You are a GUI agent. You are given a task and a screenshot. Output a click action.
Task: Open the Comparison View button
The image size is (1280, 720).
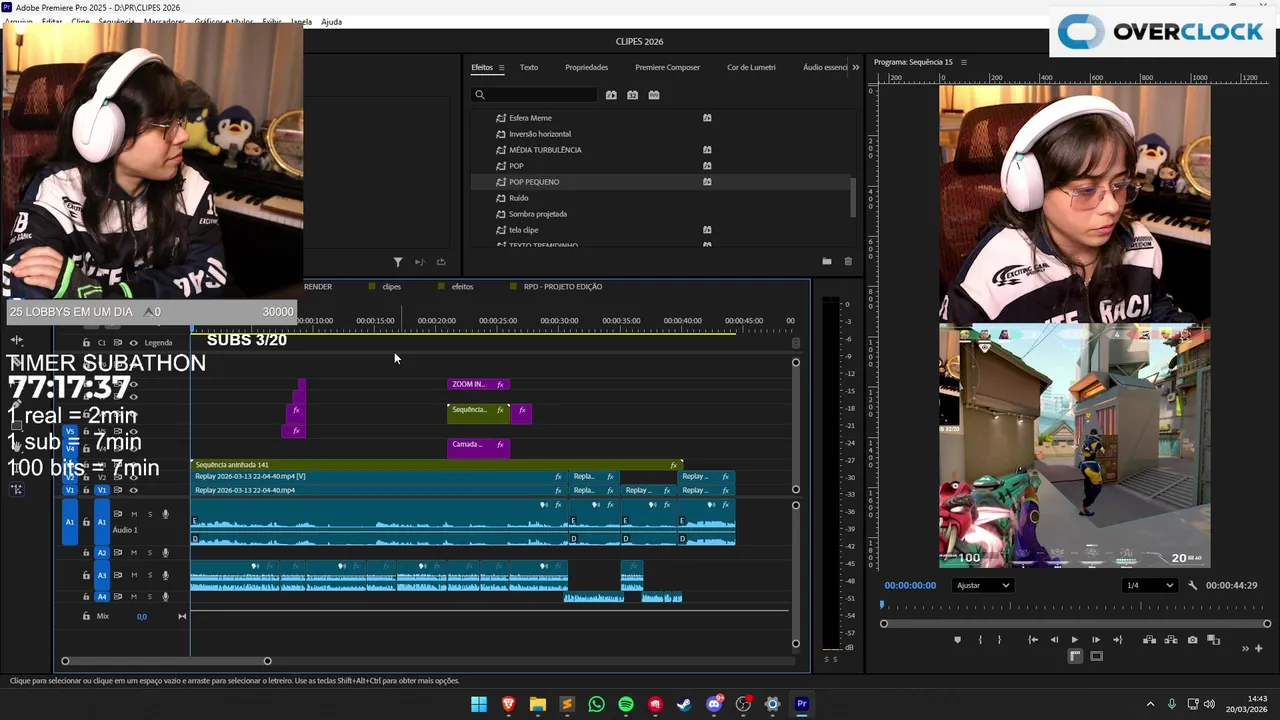click(x=1213, y=640)
